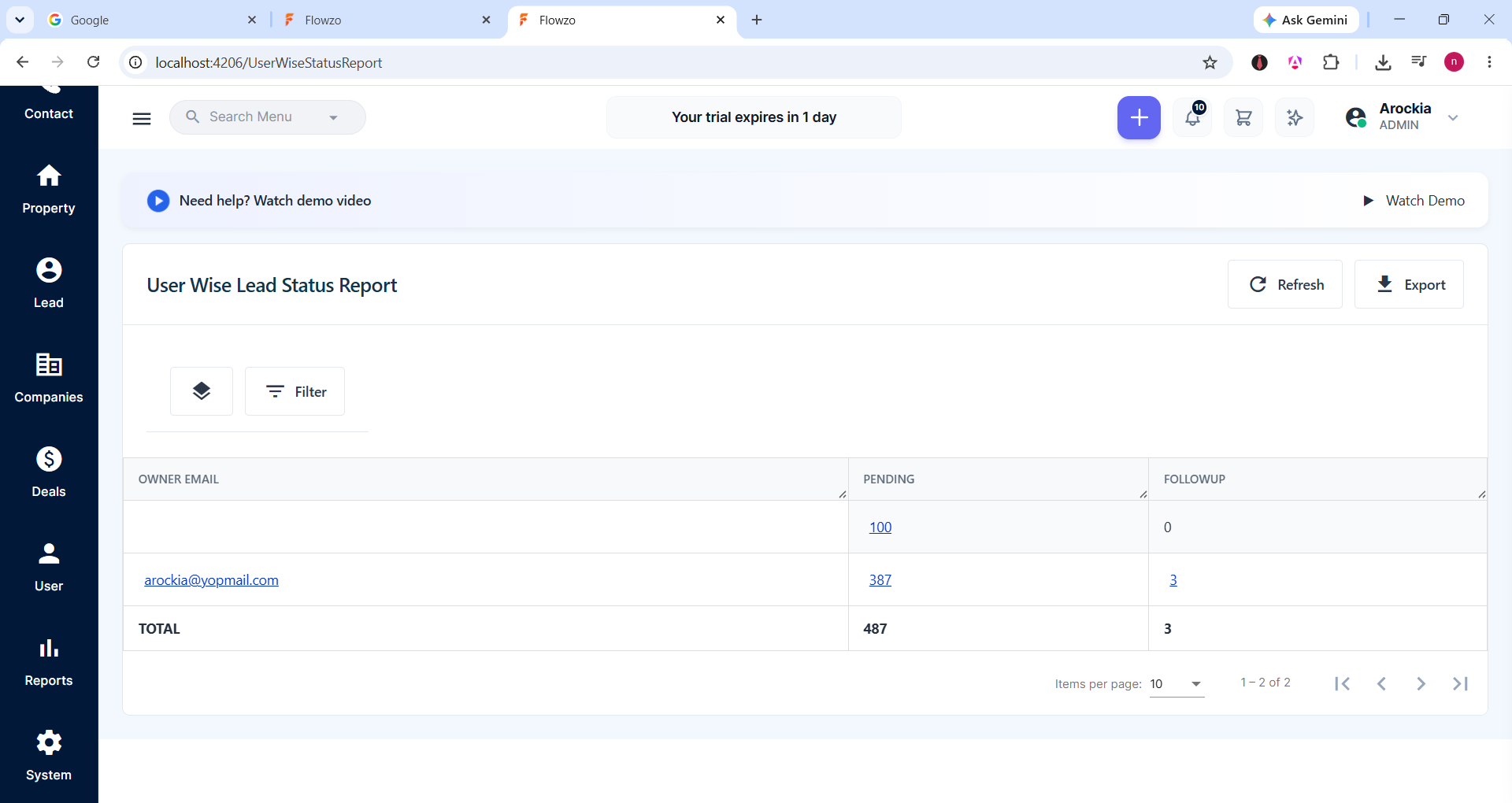Go to the first page
This screenshot has height=803, width=1512.
point(1343,684)
